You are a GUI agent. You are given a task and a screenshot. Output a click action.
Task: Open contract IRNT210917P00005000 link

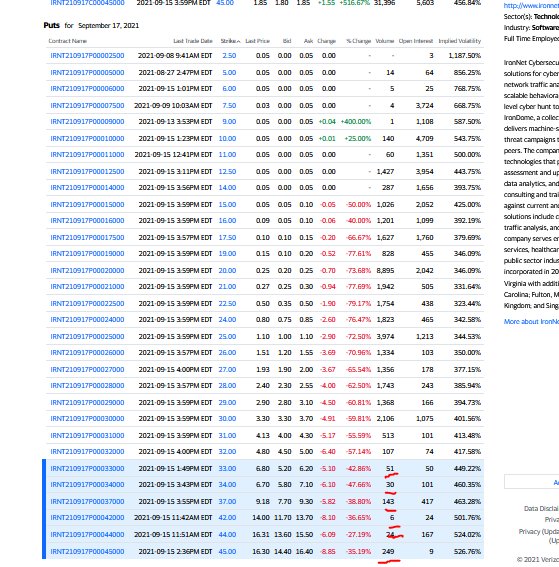(x=87, y=73)
